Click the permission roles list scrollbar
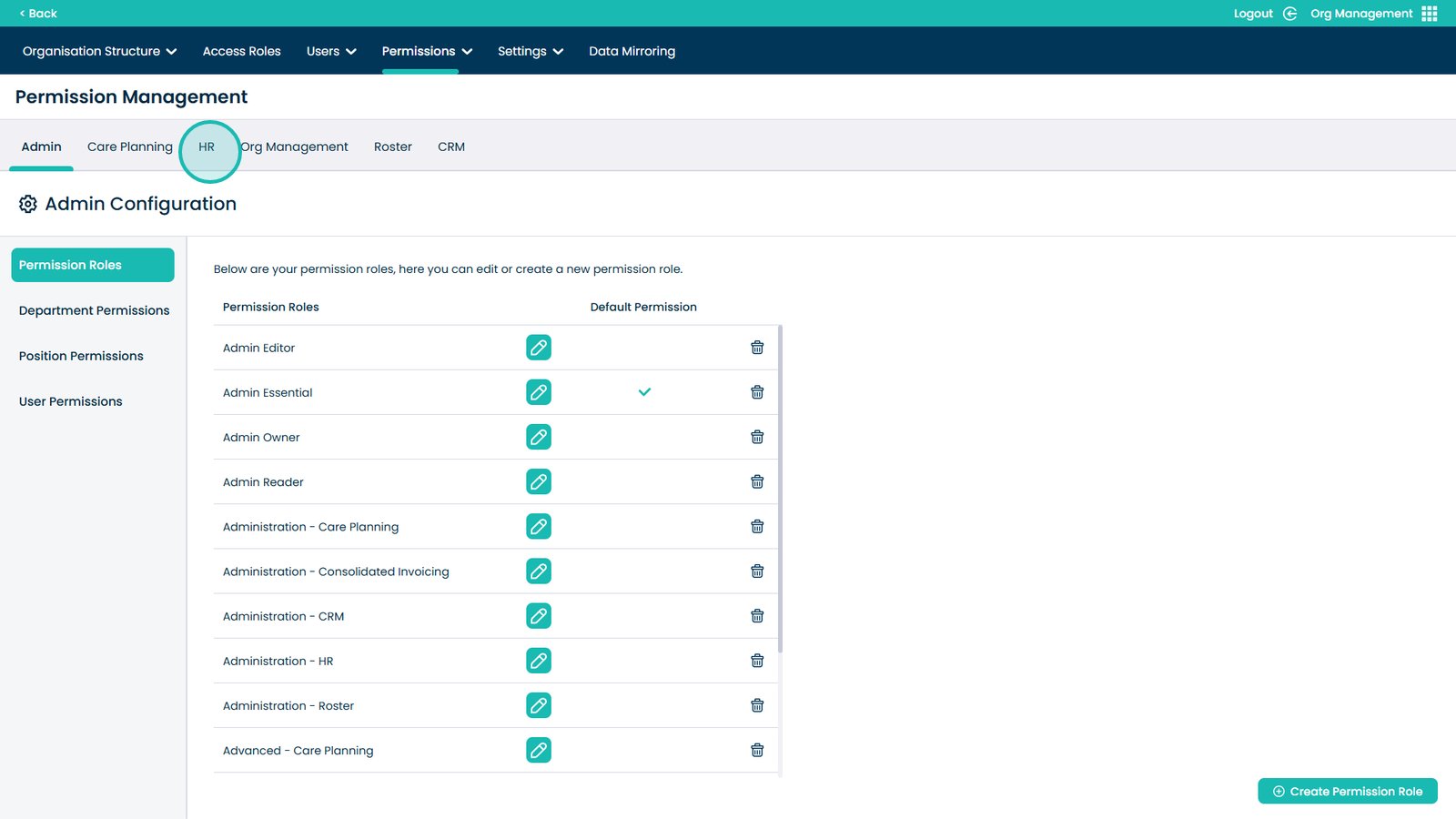The height and width of the screenshot is (819, 1456). tap(780, 489)
